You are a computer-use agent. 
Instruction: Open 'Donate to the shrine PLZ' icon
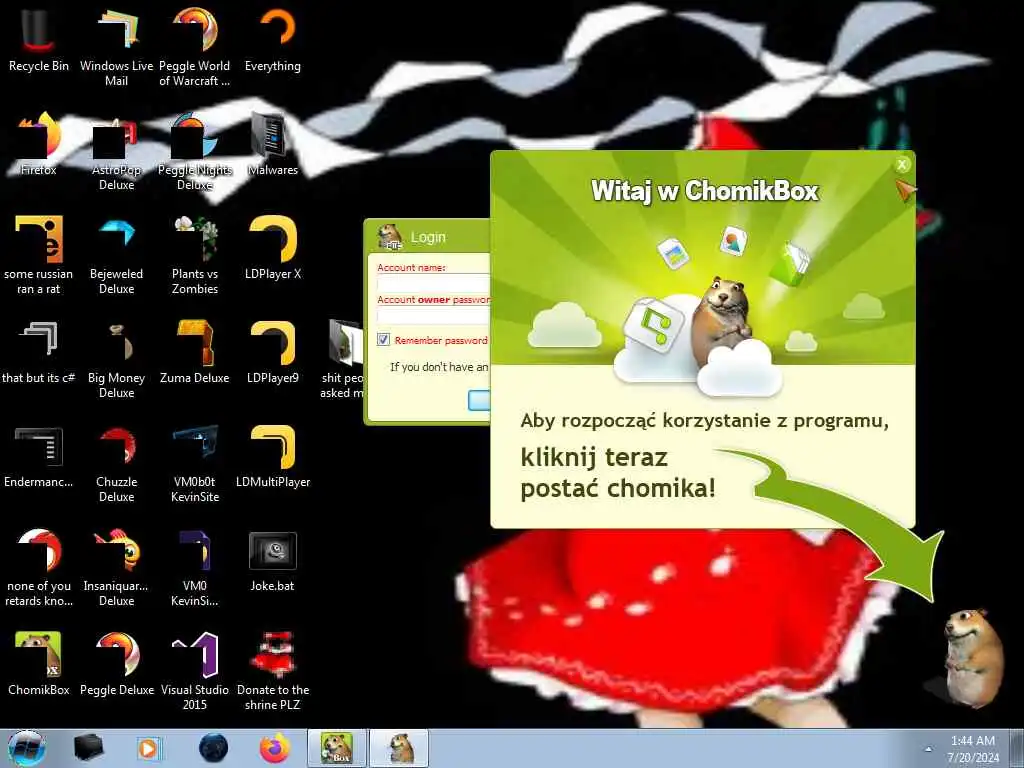click(x=273, y=671)
